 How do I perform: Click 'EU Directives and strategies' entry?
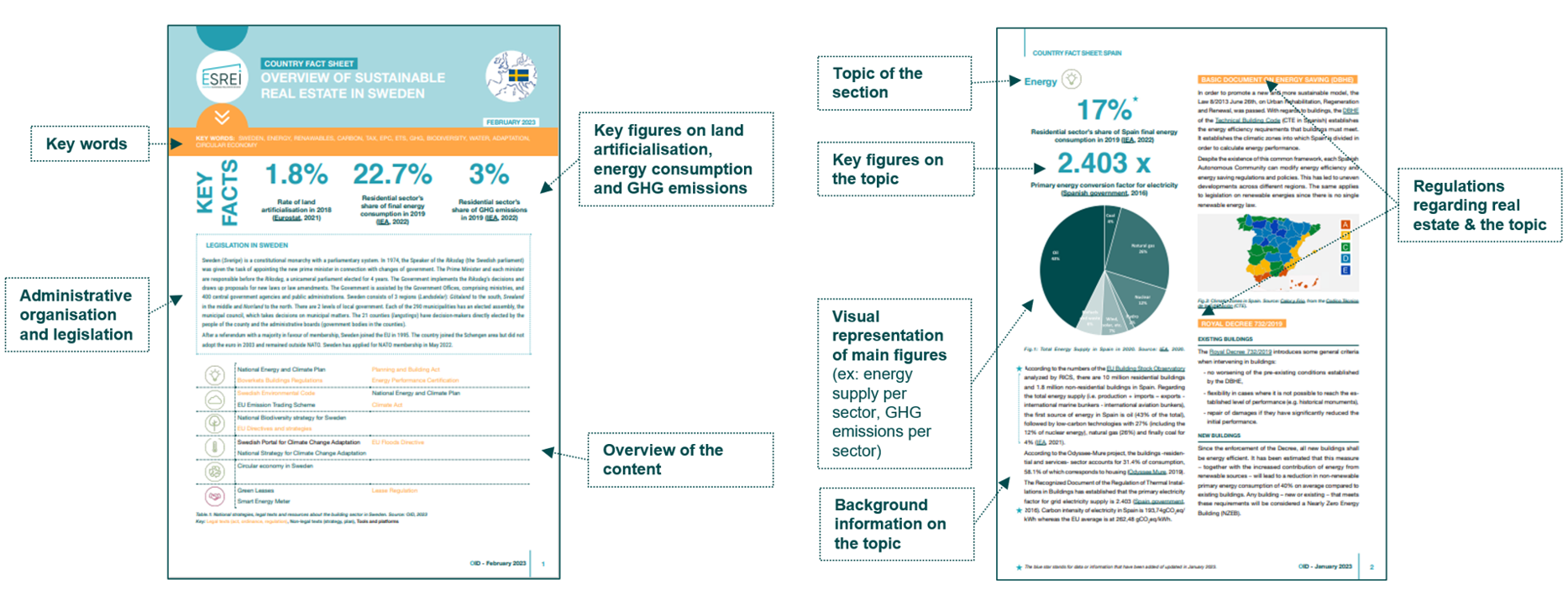click(x=275, y=428)
